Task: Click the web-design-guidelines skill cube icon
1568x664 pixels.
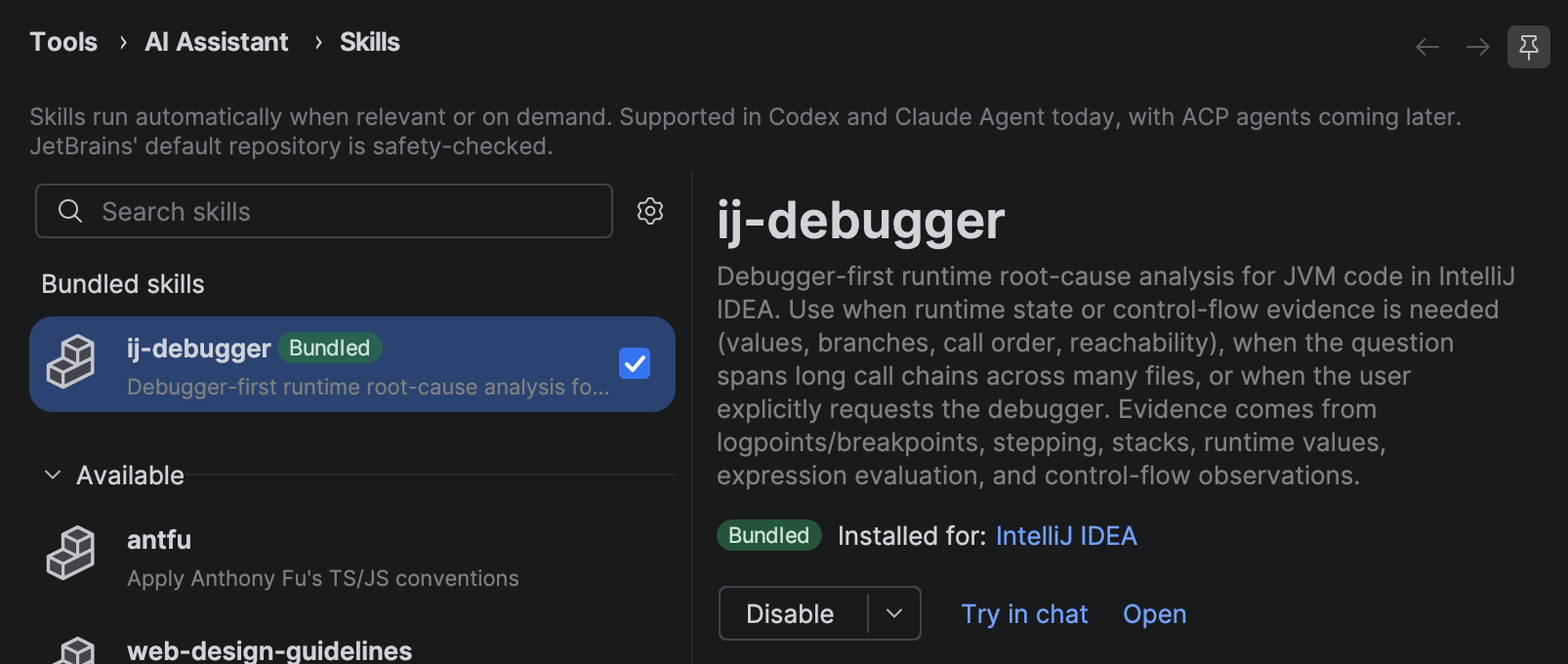Action: 71,650
